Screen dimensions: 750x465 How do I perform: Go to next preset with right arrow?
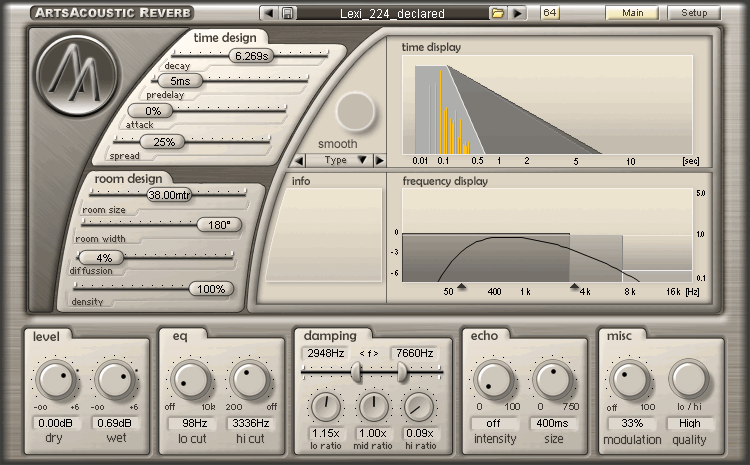(517, 14)
